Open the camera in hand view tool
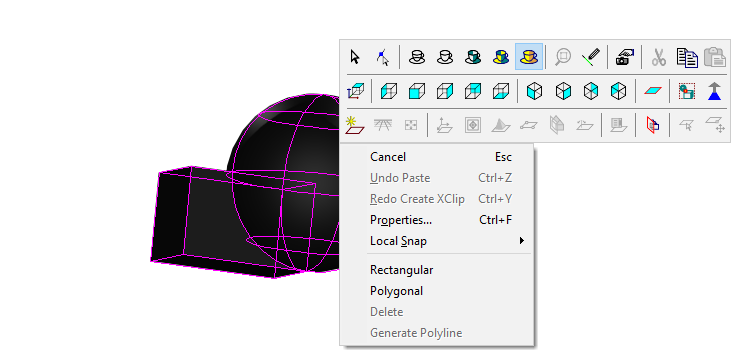The width and height of the screenshot is (738, 361). coord(625,57)
